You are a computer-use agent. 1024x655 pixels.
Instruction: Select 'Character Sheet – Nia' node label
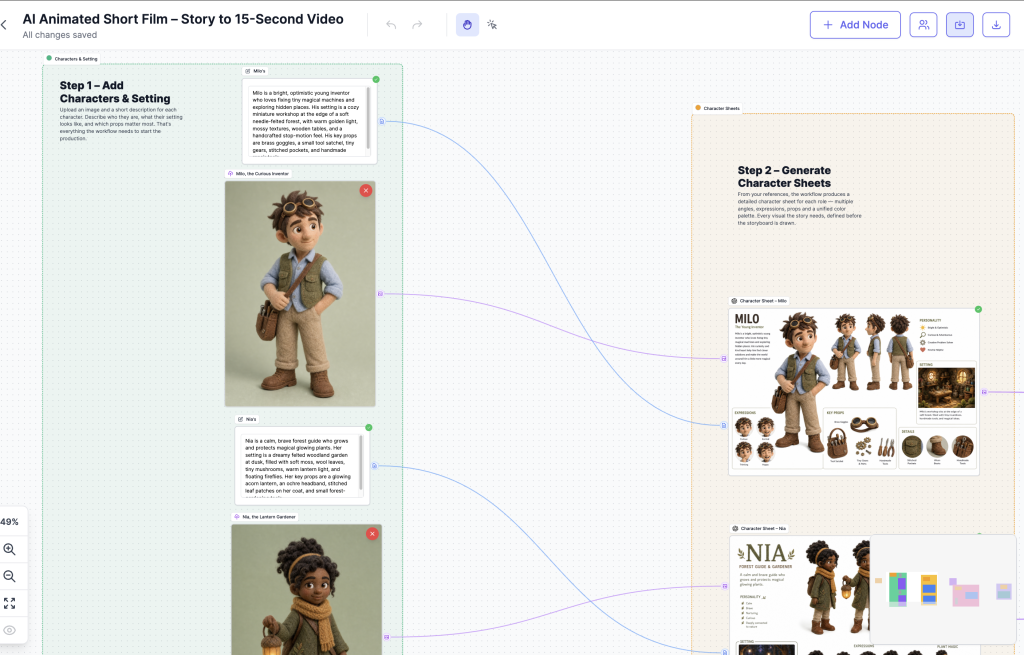[760, 528]
